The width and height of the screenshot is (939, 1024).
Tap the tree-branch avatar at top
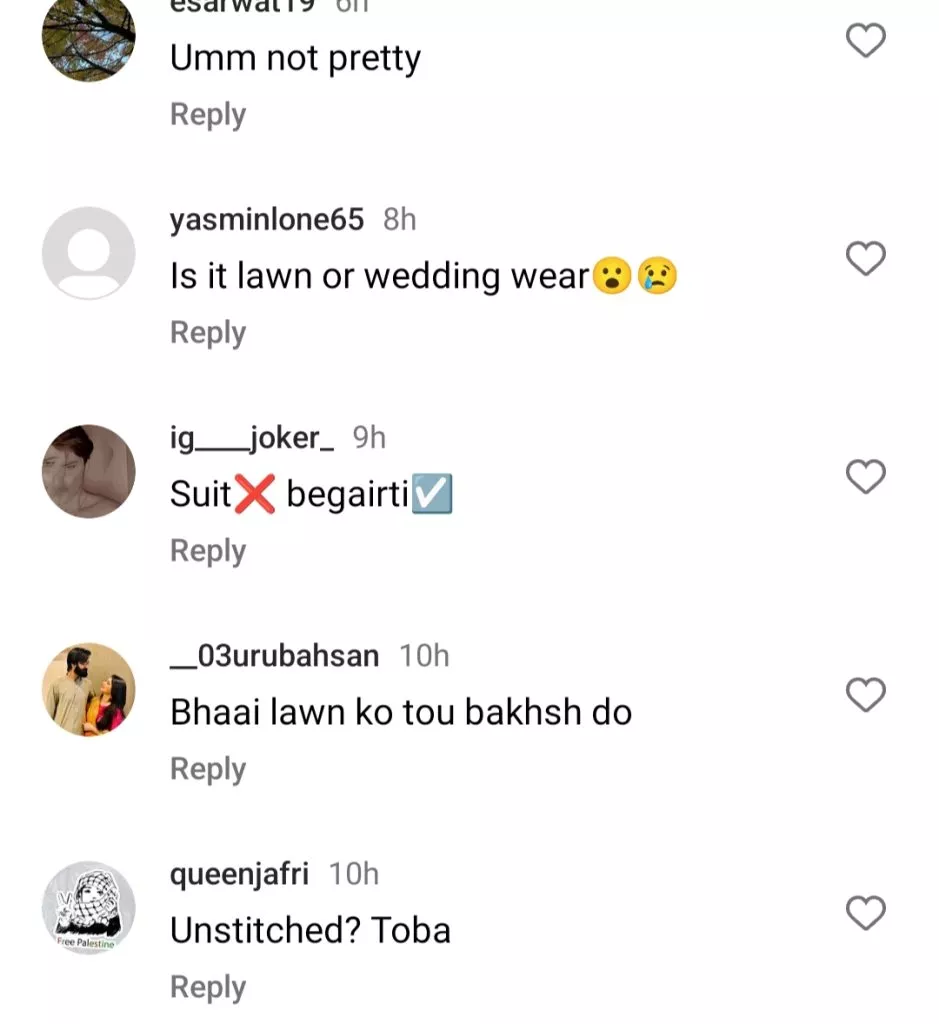click(x=88, y=36)
